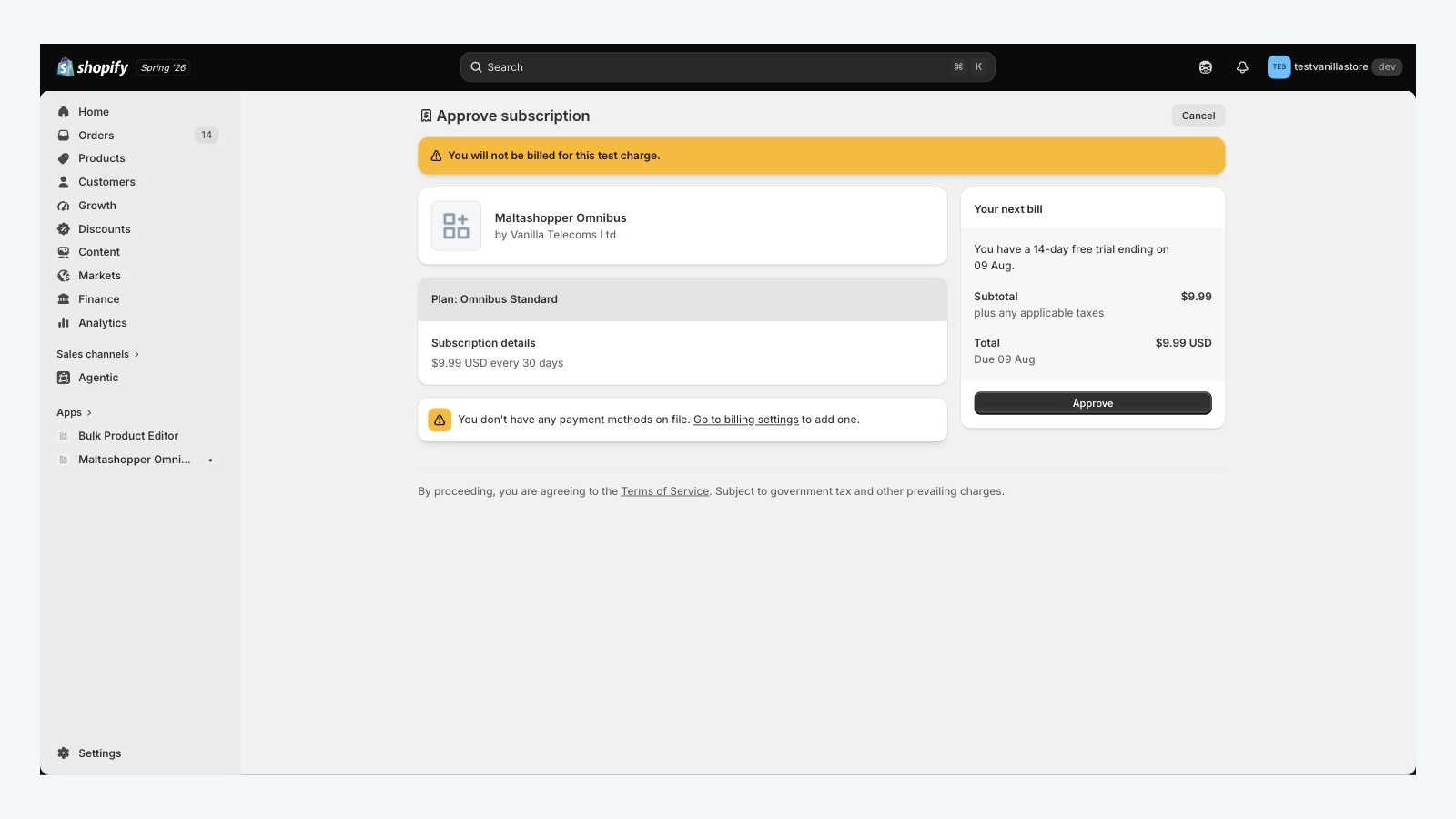Expand the Apps section

tap(75, 412)
